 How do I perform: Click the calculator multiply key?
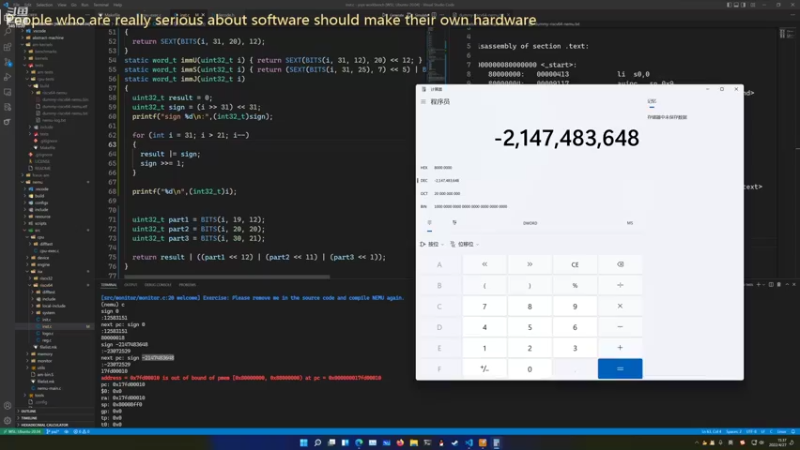point(620,306)
